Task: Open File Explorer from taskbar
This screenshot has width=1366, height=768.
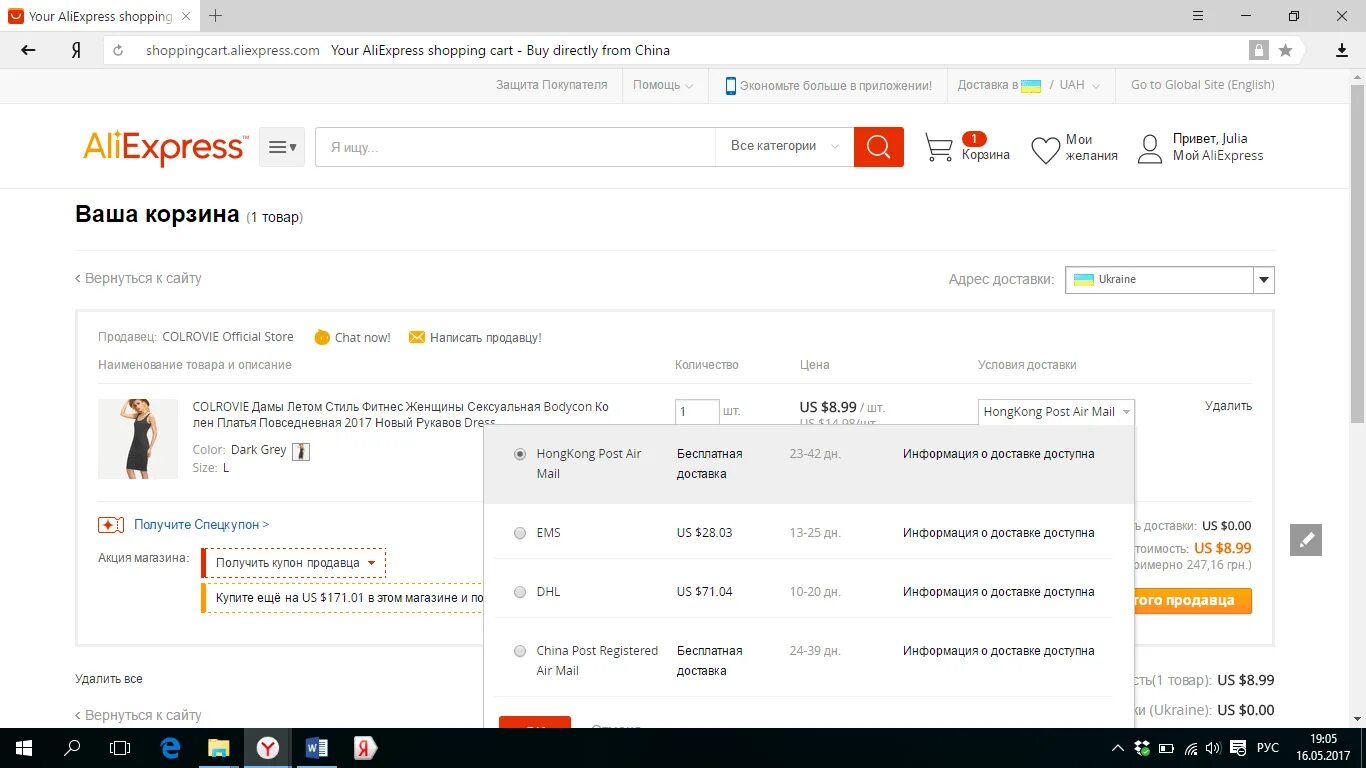Action: point(218,748)
